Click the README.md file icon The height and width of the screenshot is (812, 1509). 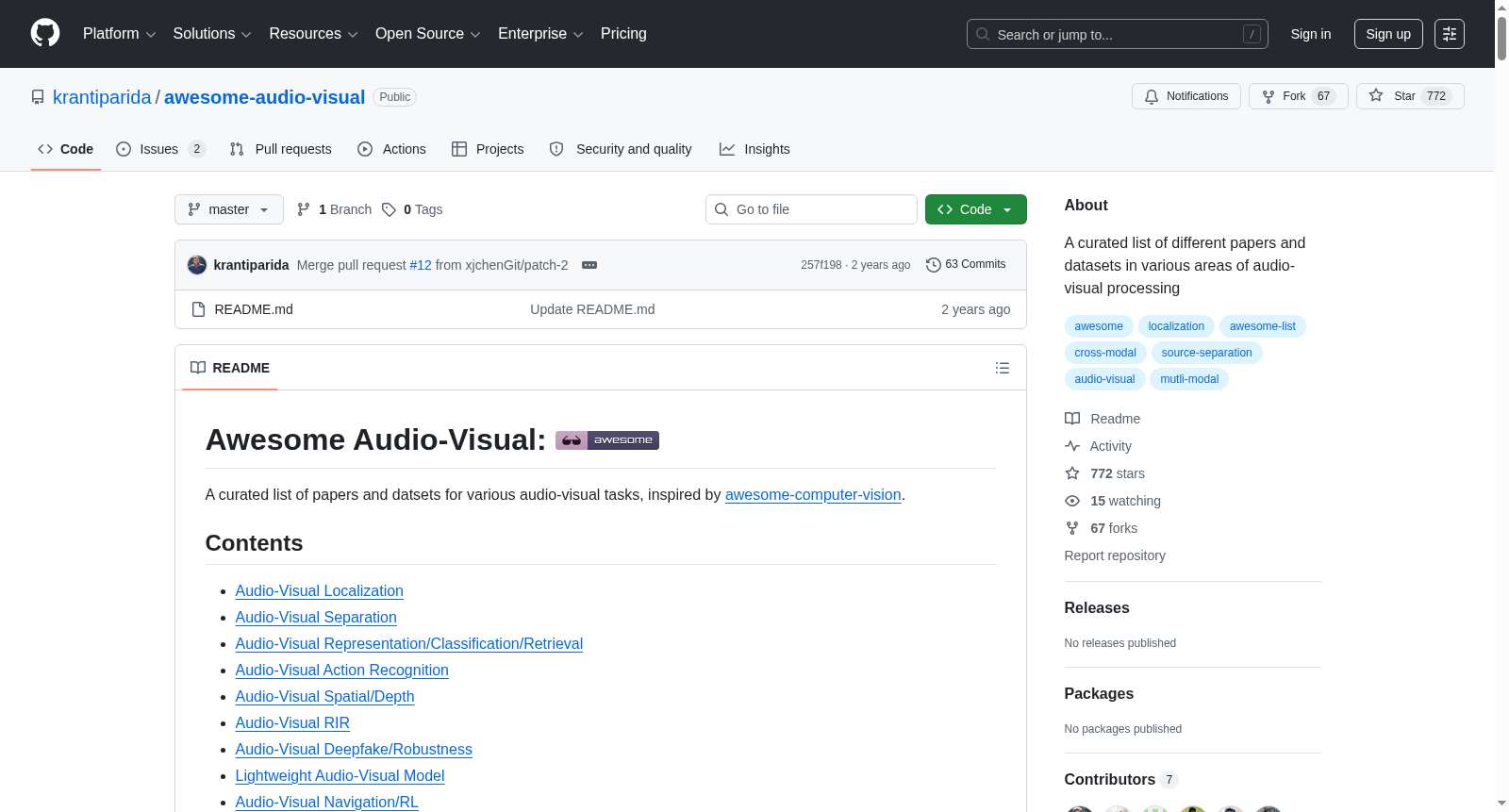click(198, 309)
